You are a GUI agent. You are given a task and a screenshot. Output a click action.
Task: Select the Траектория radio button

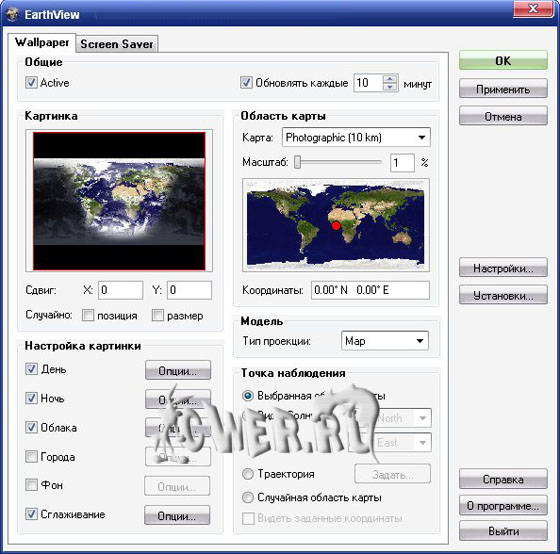click(x=248, y=474)
